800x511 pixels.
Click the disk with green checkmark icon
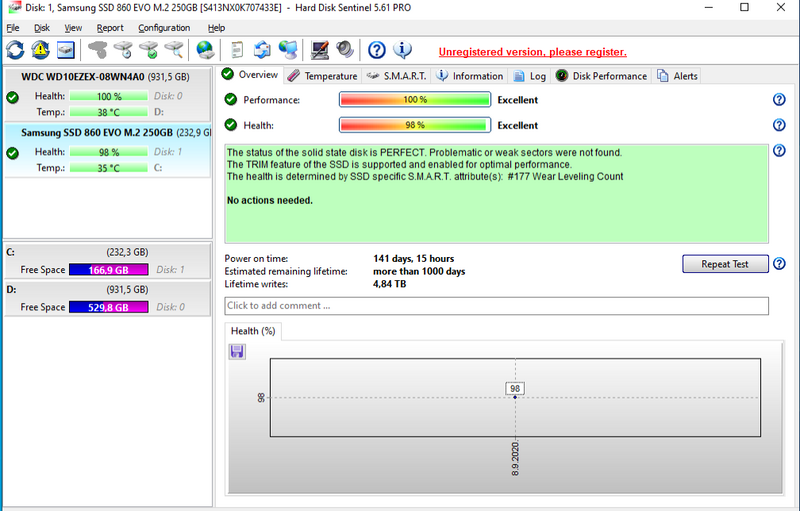point(148,50)
